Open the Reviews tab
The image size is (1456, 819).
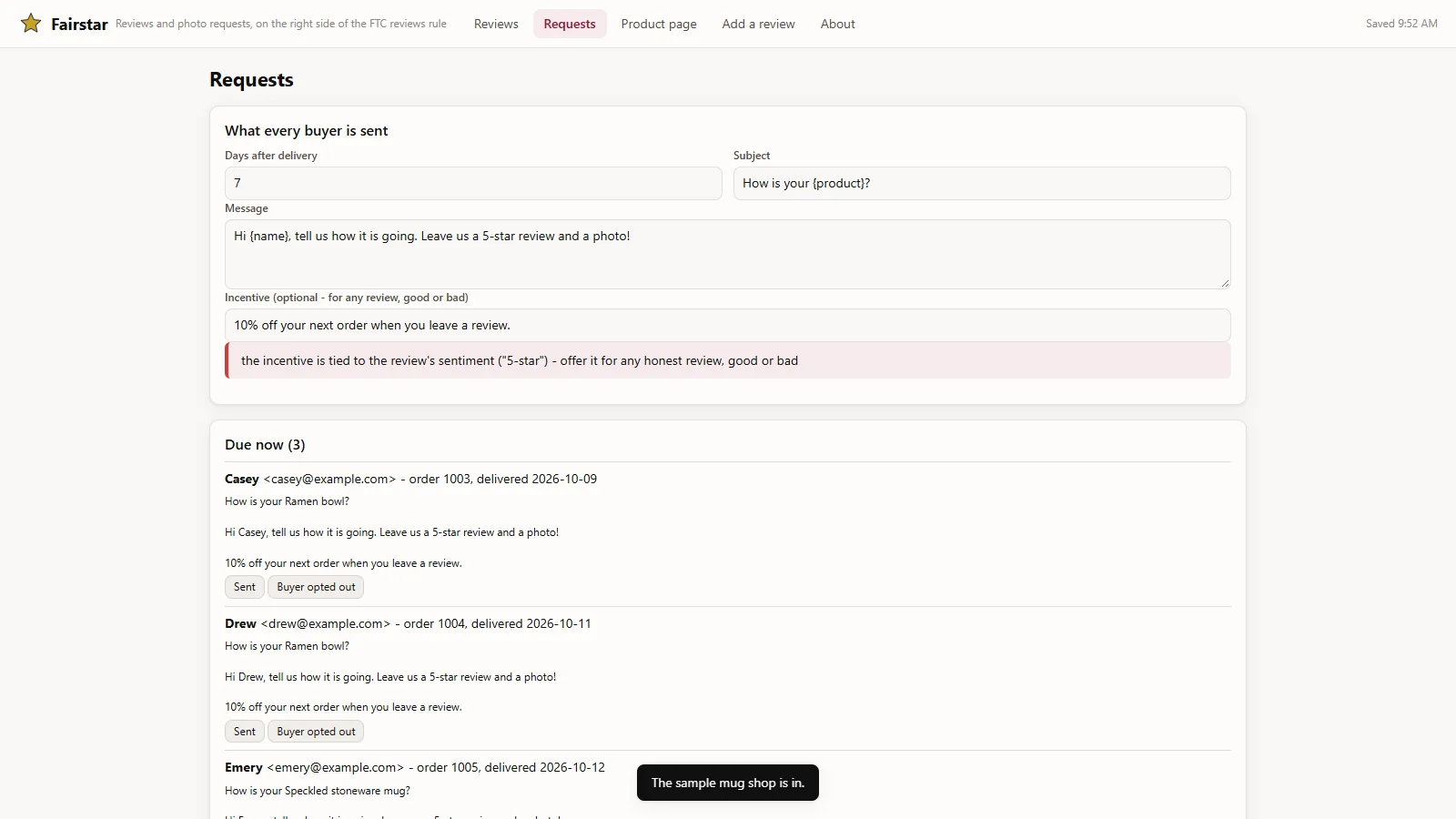pyautogui.click(x=496, y=24)
